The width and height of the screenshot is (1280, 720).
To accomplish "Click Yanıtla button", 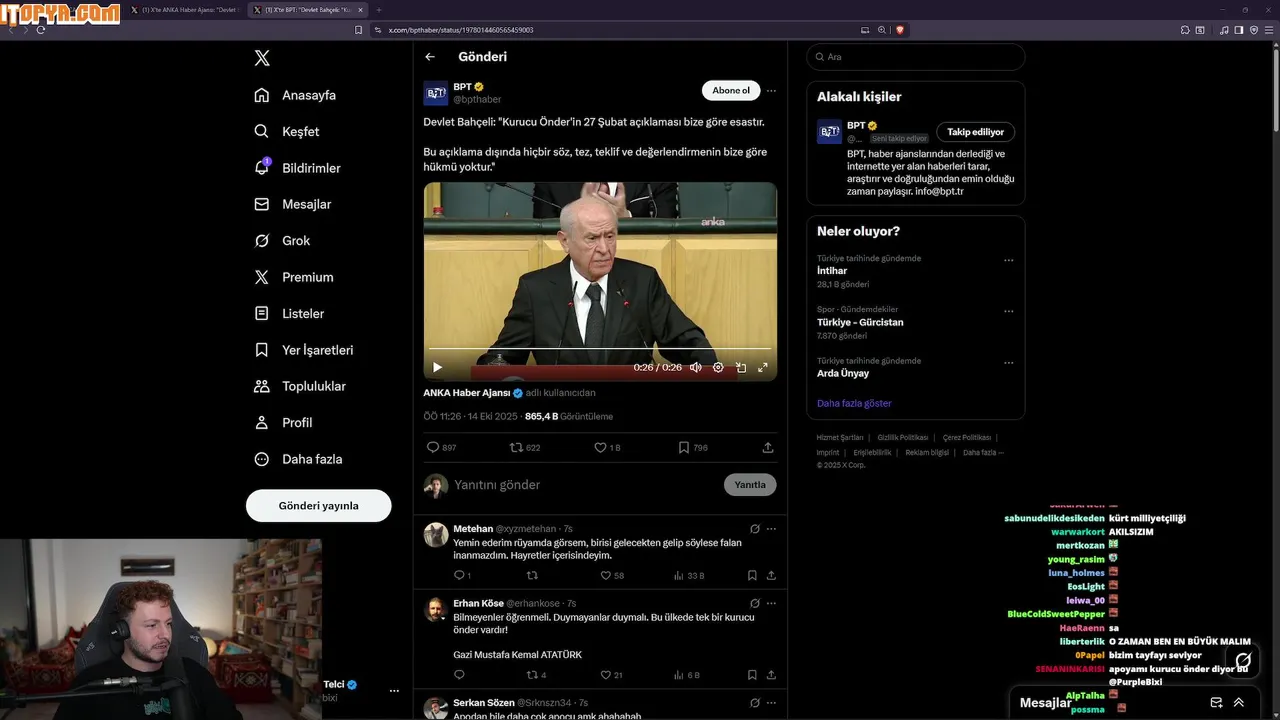I will [750, 485].
